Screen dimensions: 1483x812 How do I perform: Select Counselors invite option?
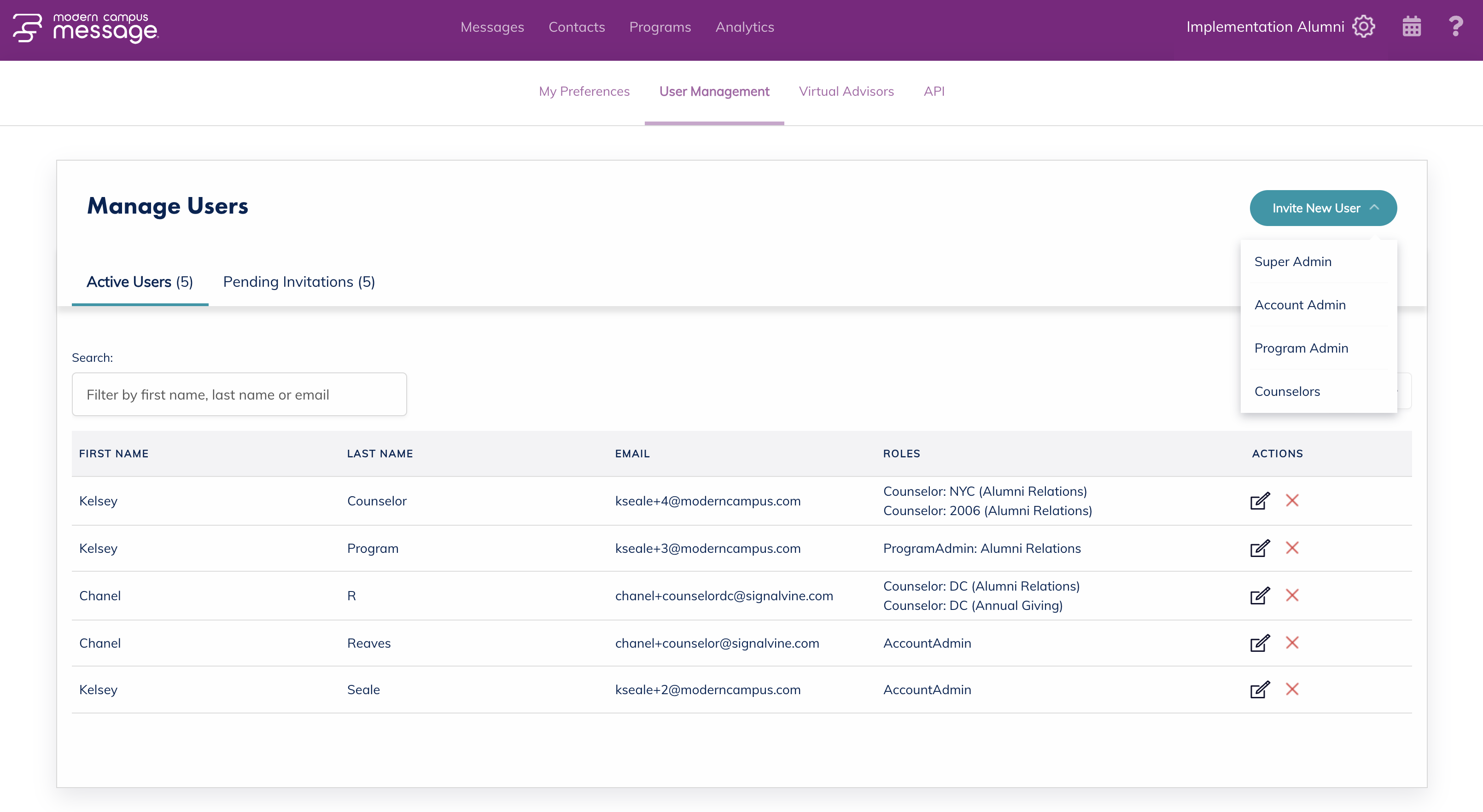click(x=1287, y=391)
